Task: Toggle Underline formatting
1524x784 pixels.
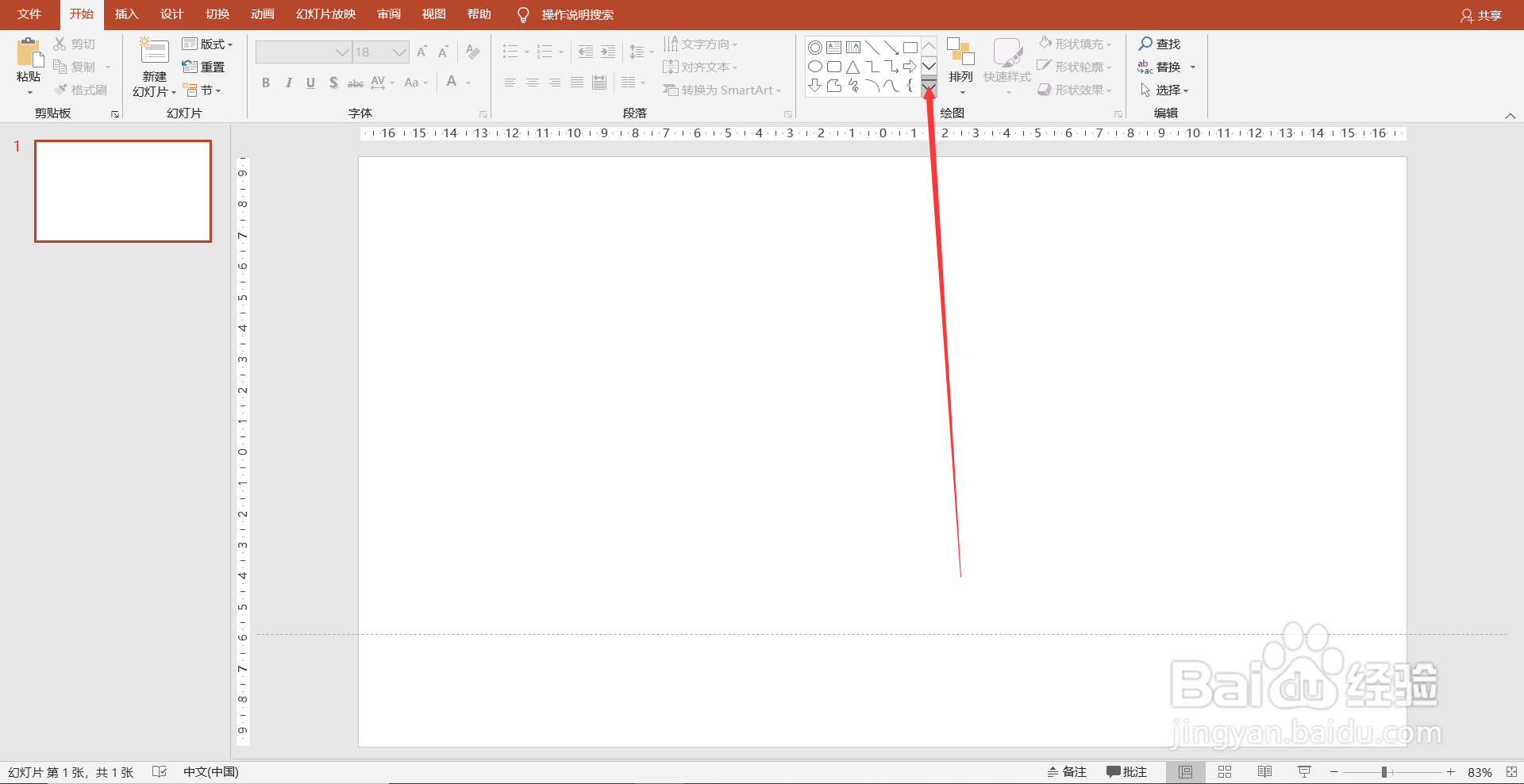Action: point(310,83)
